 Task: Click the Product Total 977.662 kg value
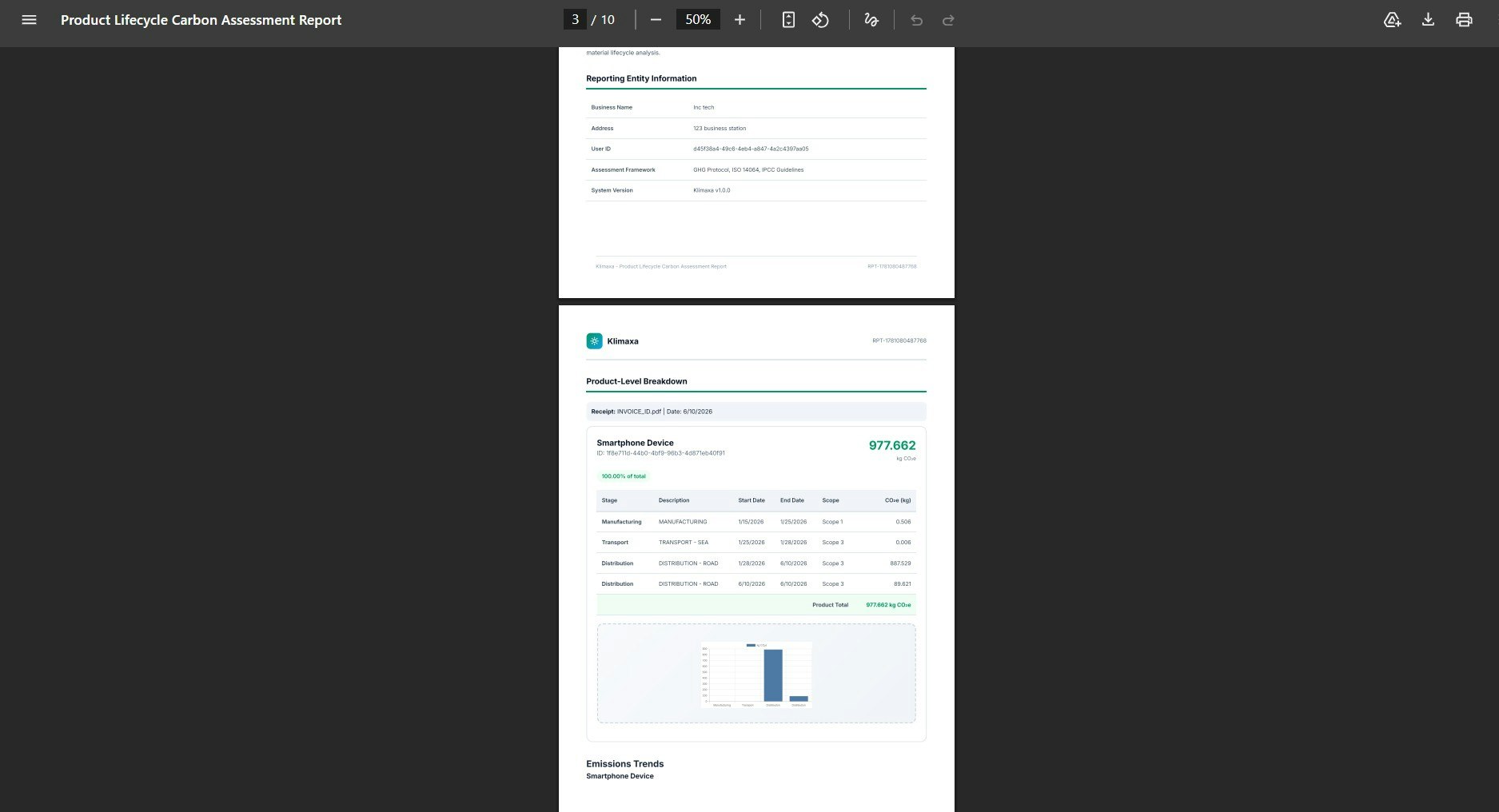coord(888,605)
